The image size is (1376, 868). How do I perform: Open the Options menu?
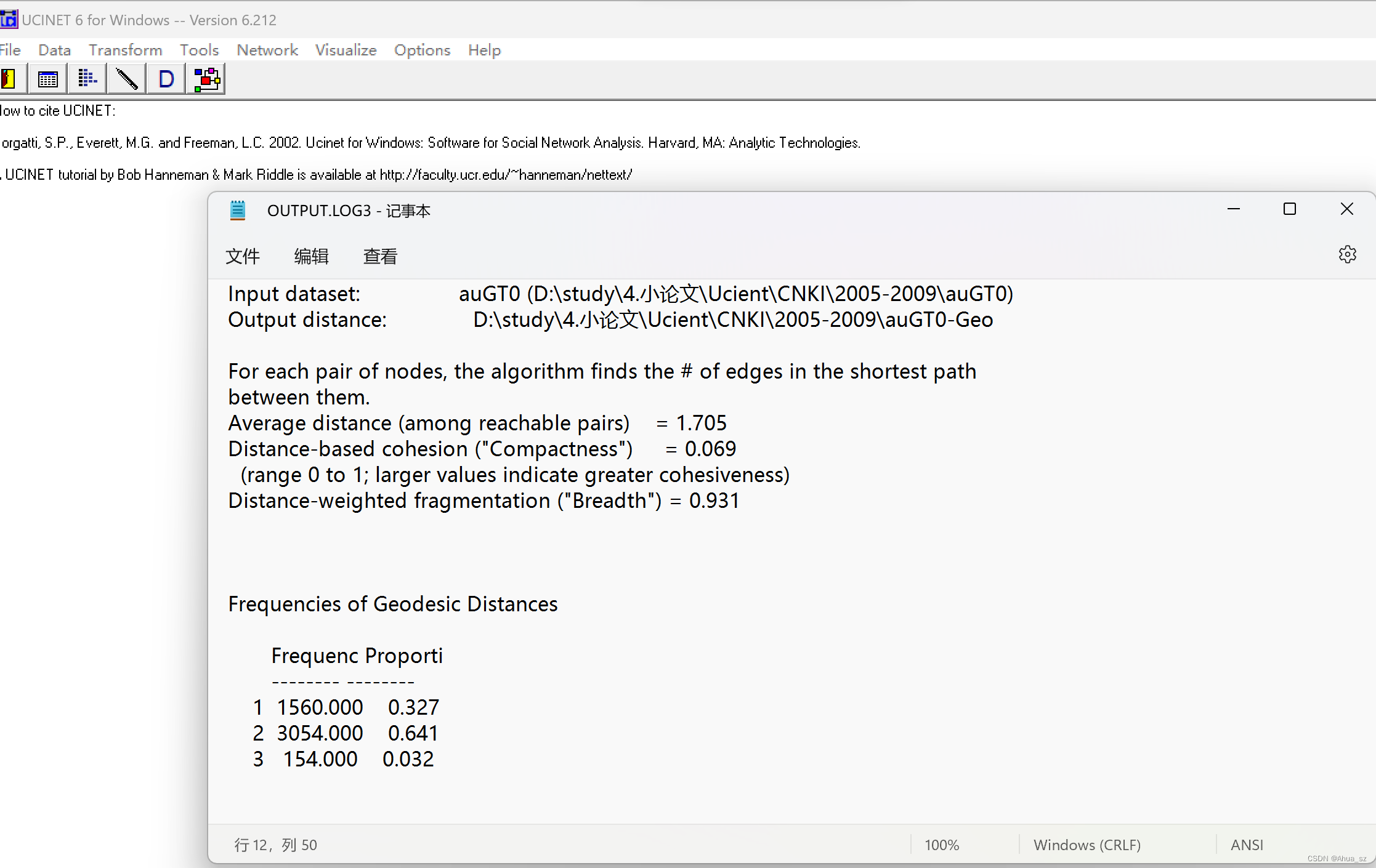click(422, 50)
